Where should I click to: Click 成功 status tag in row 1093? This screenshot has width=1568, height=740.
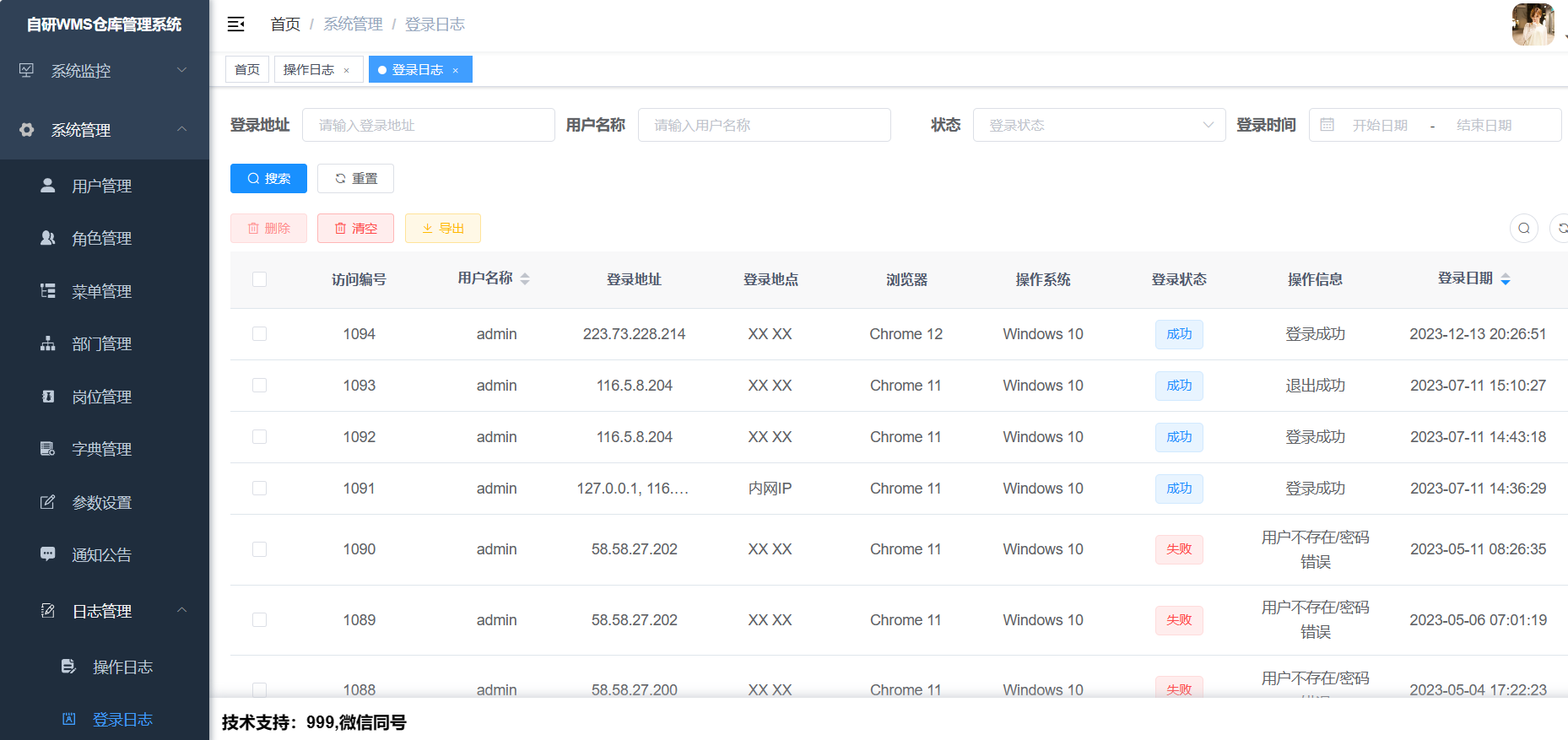pos(1179,386)
